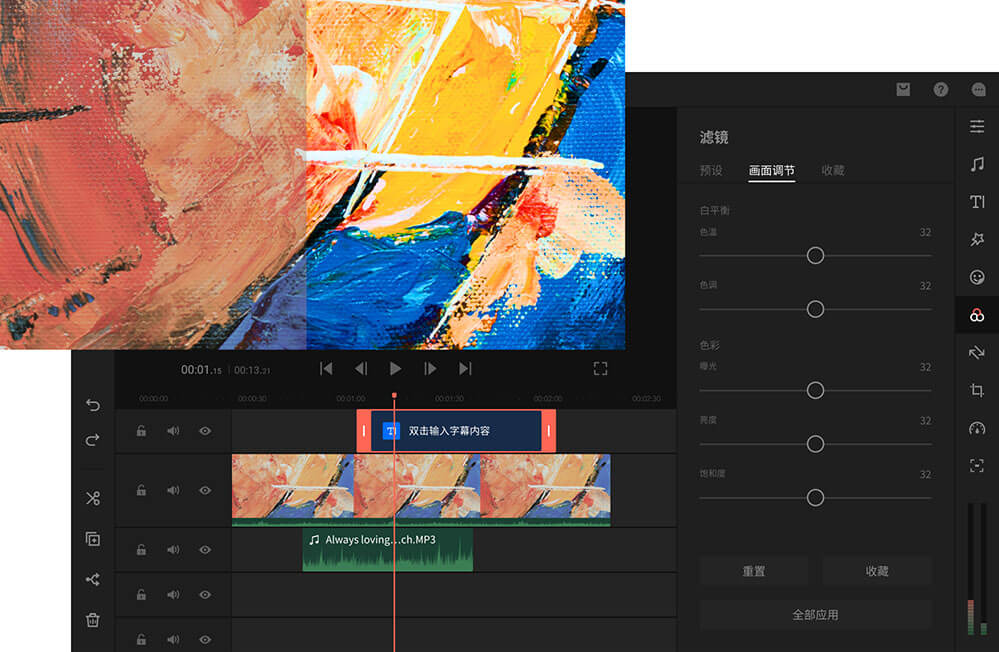Click the 重置 button

tap(754, 571)
